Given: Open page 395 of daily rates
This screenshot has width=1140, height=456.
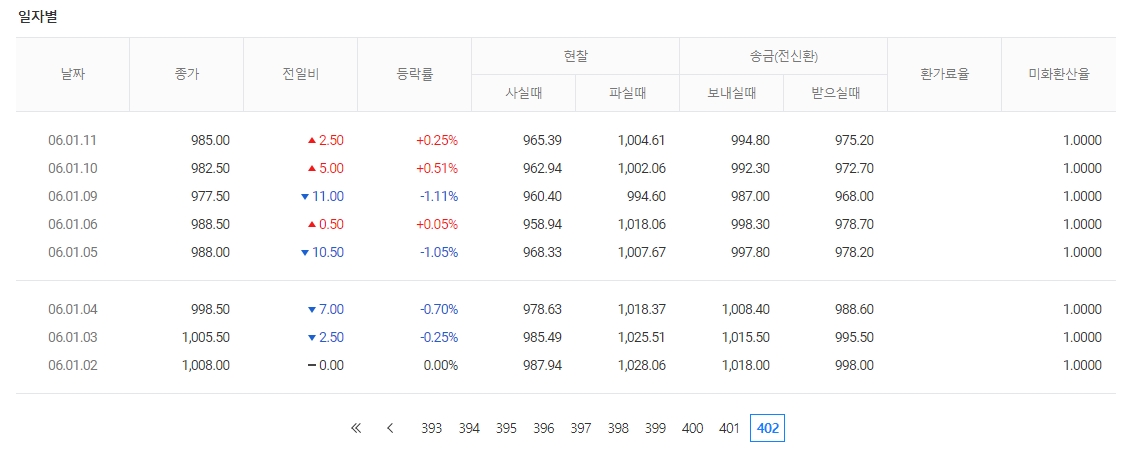Looking at the screenshot, I should (506, 428).
